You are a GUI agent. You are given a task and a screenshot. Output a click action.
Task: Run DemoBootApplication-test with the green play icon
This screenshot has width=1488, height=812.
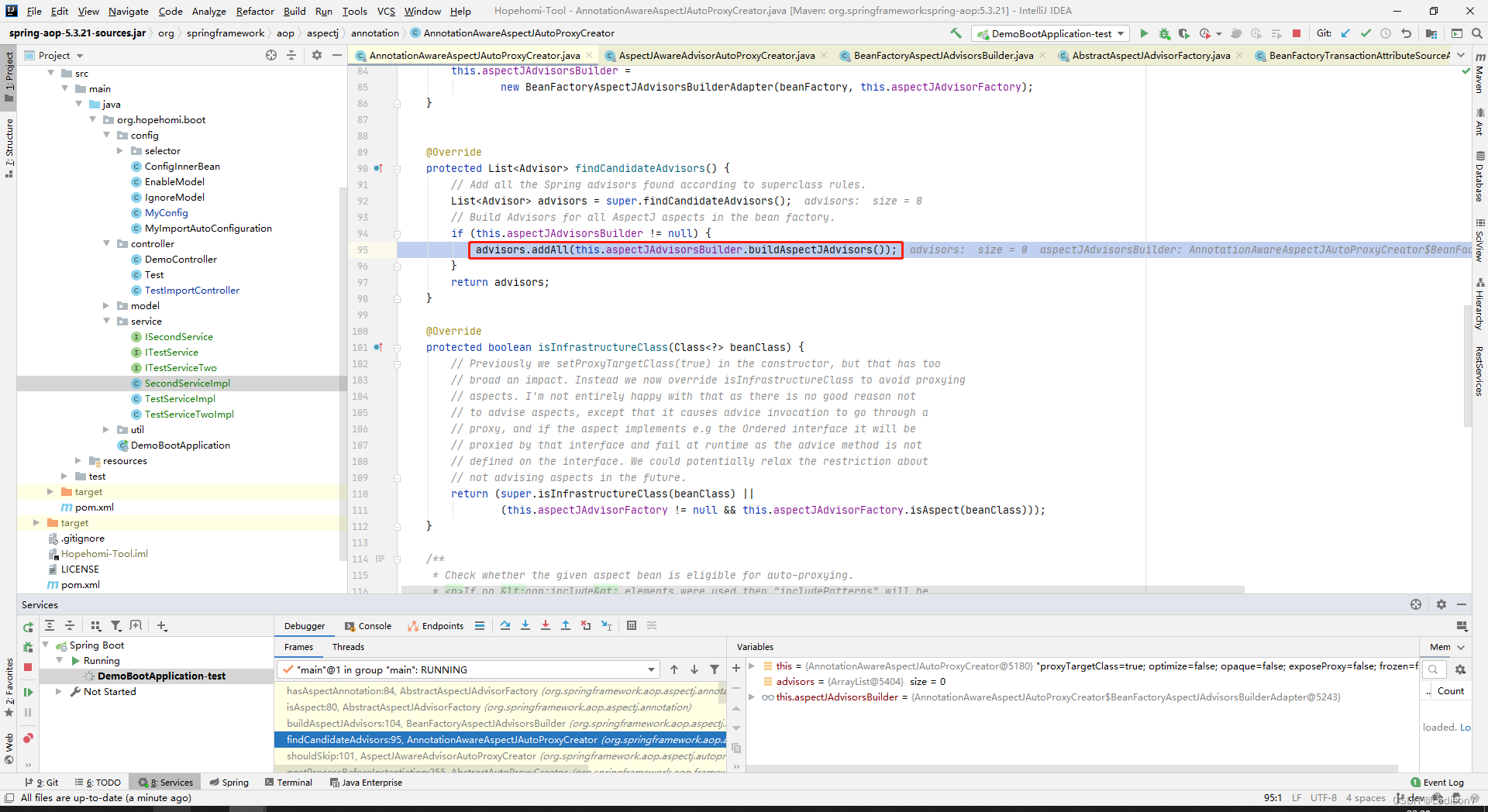1144,33
